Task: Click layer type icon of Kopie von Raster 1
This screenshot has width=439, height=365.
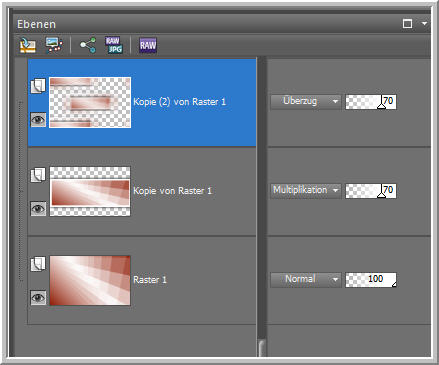Action: (x=38, y=175)
